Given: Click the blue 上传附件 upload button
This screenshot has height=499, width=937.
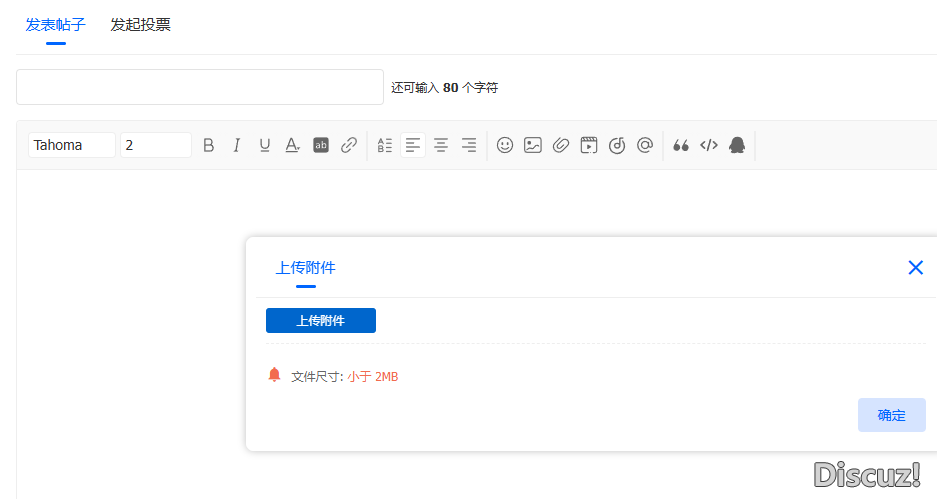Looking at the screenshot, I should (321, 321).
